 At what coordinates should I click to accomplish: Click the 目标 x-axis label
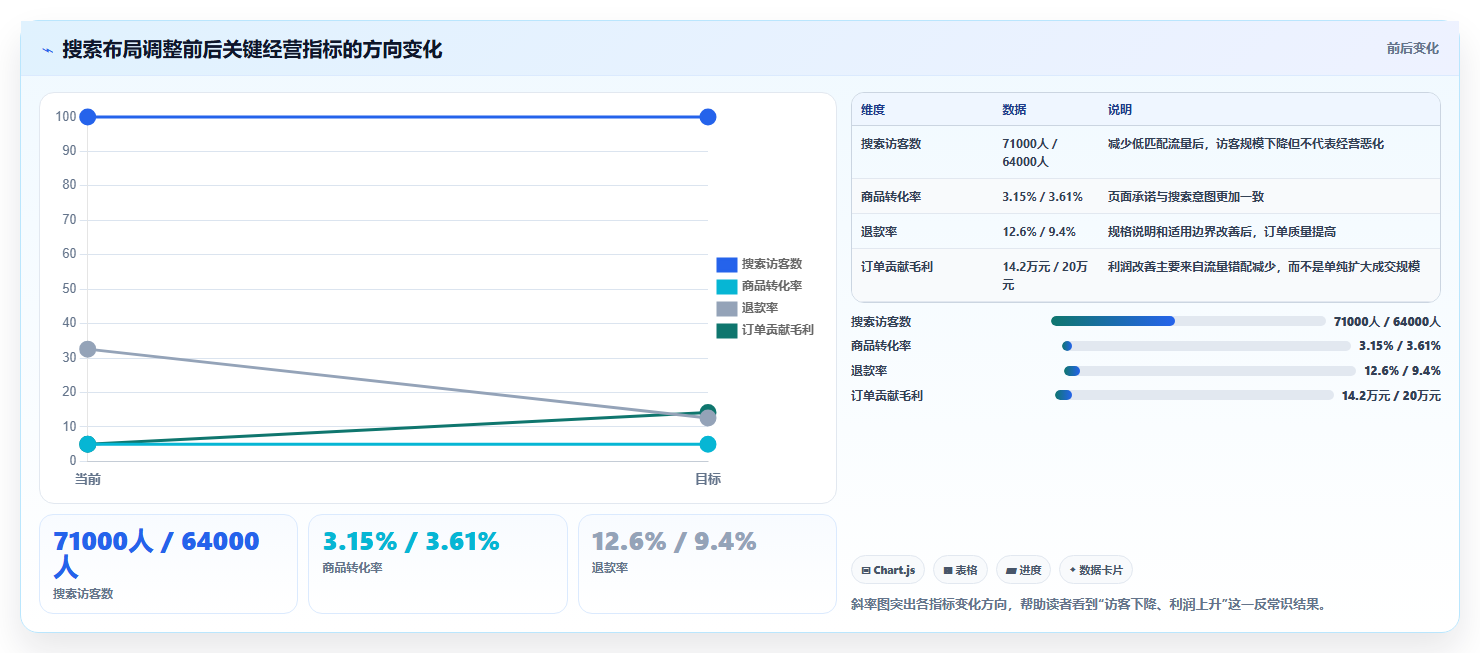point(708,479)
